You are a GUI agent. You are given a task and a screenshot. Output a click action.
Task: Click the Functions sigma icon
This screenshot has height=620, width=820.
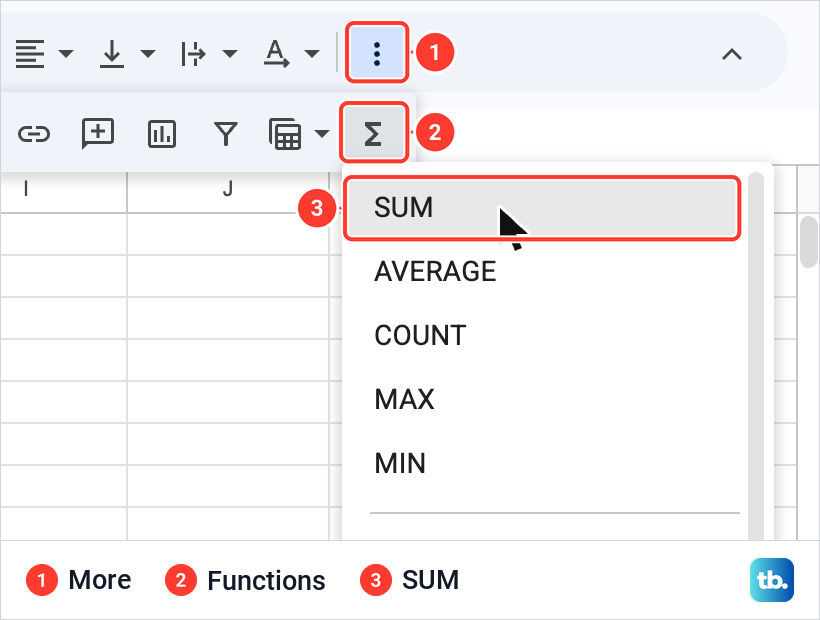(373, 133)
